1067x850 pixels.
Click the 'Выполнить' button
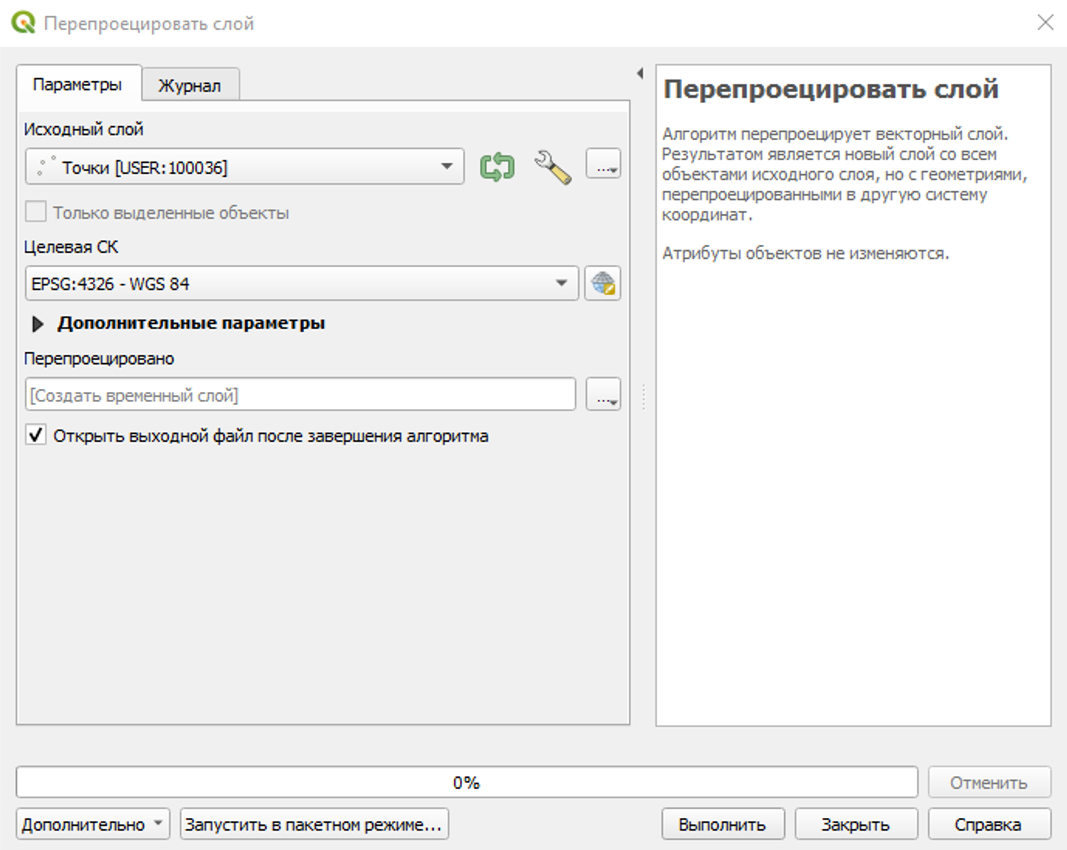[x=722, y=825]
